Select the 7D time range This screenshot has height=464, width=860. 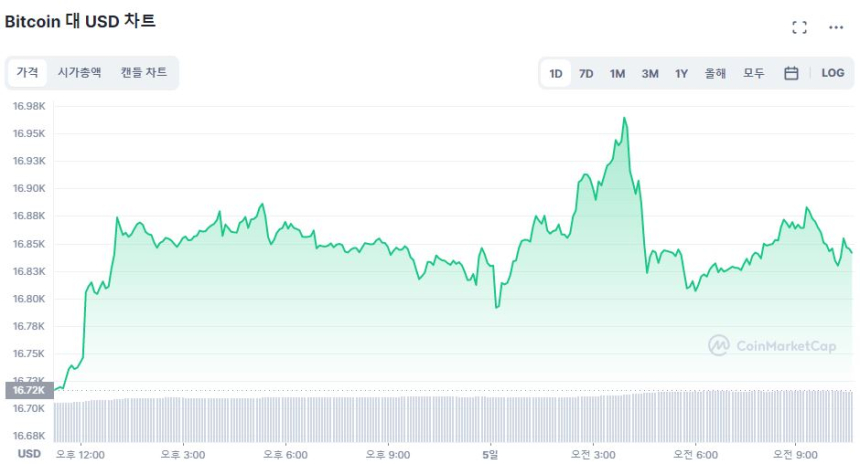(586, 73)
